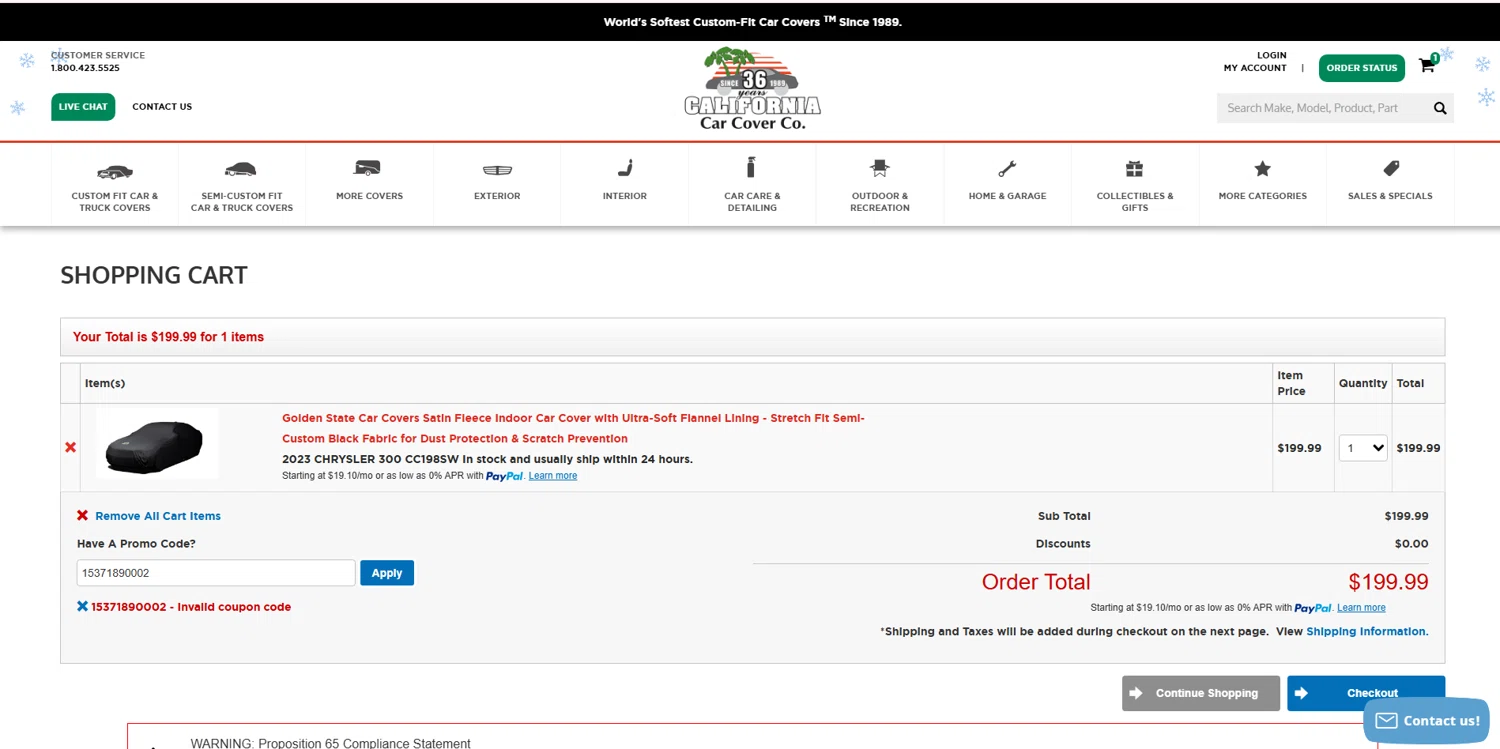Click the invalid coupon code error message
The height and width of the screenshot is (749, 1500).
click(x=191, y=607)
